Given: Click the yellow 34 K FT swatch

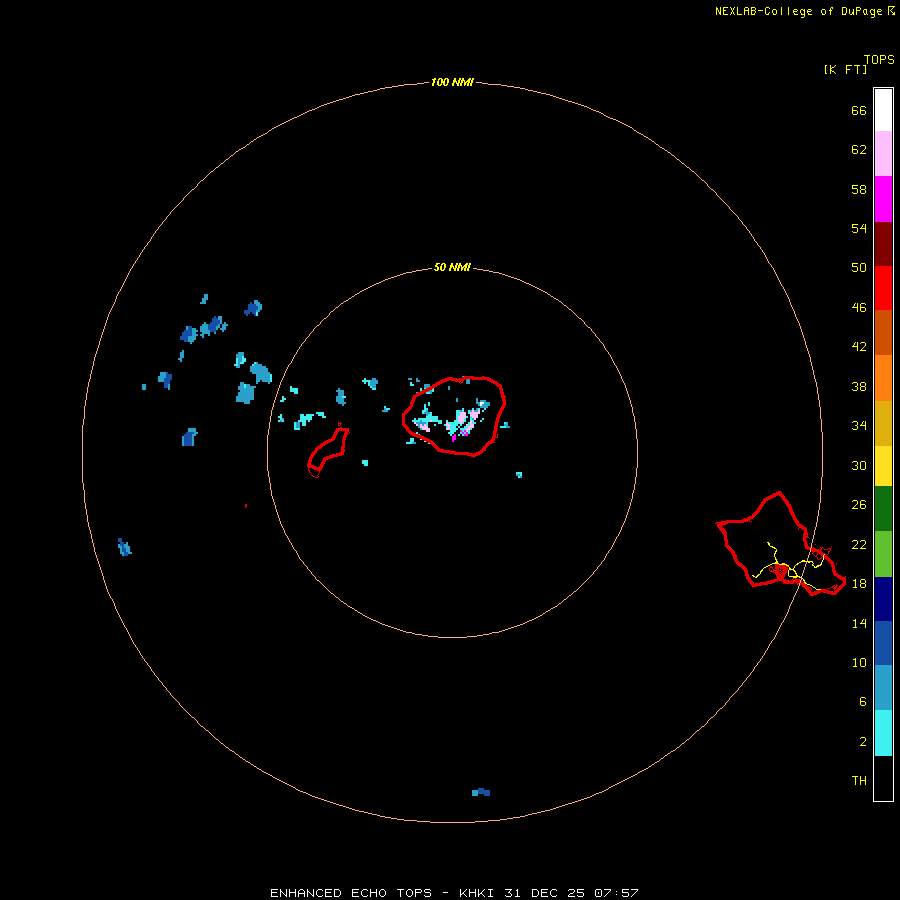Looking at the screenshot, I should click(x=883, y=466).
